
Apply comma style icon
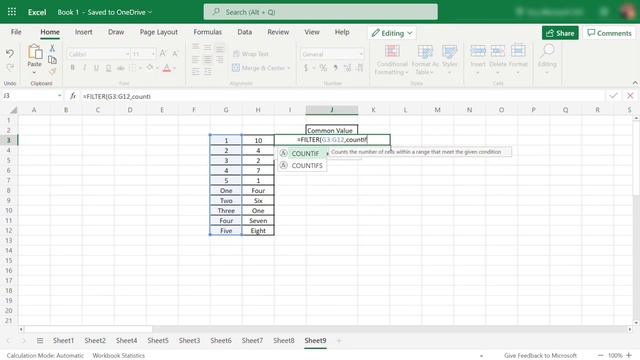tap(336, 68)
